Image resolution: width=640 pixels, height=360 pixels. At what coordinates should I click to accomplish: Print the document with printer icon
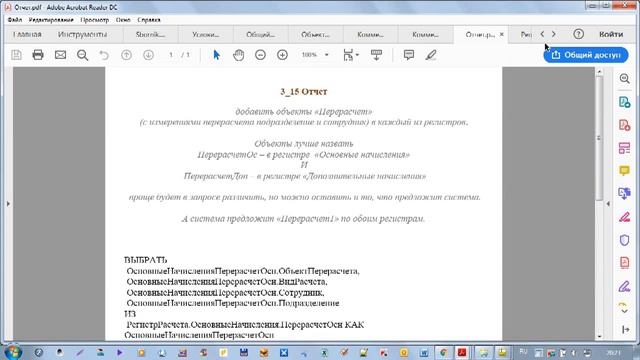[x=38, y=55]
